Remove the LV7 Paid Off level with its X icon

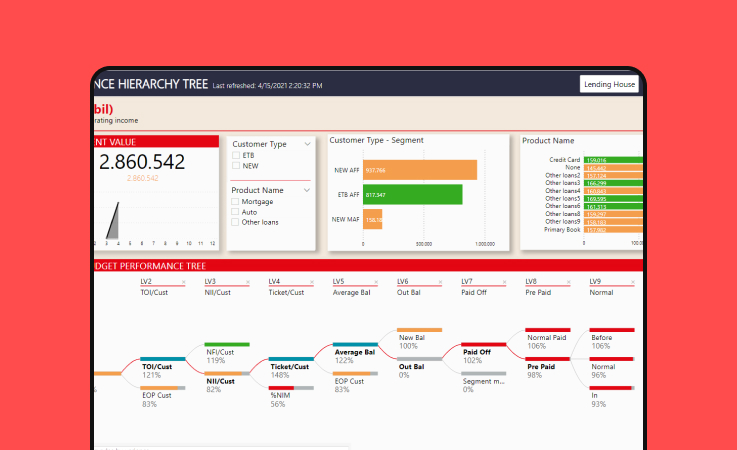coord(505,282)
